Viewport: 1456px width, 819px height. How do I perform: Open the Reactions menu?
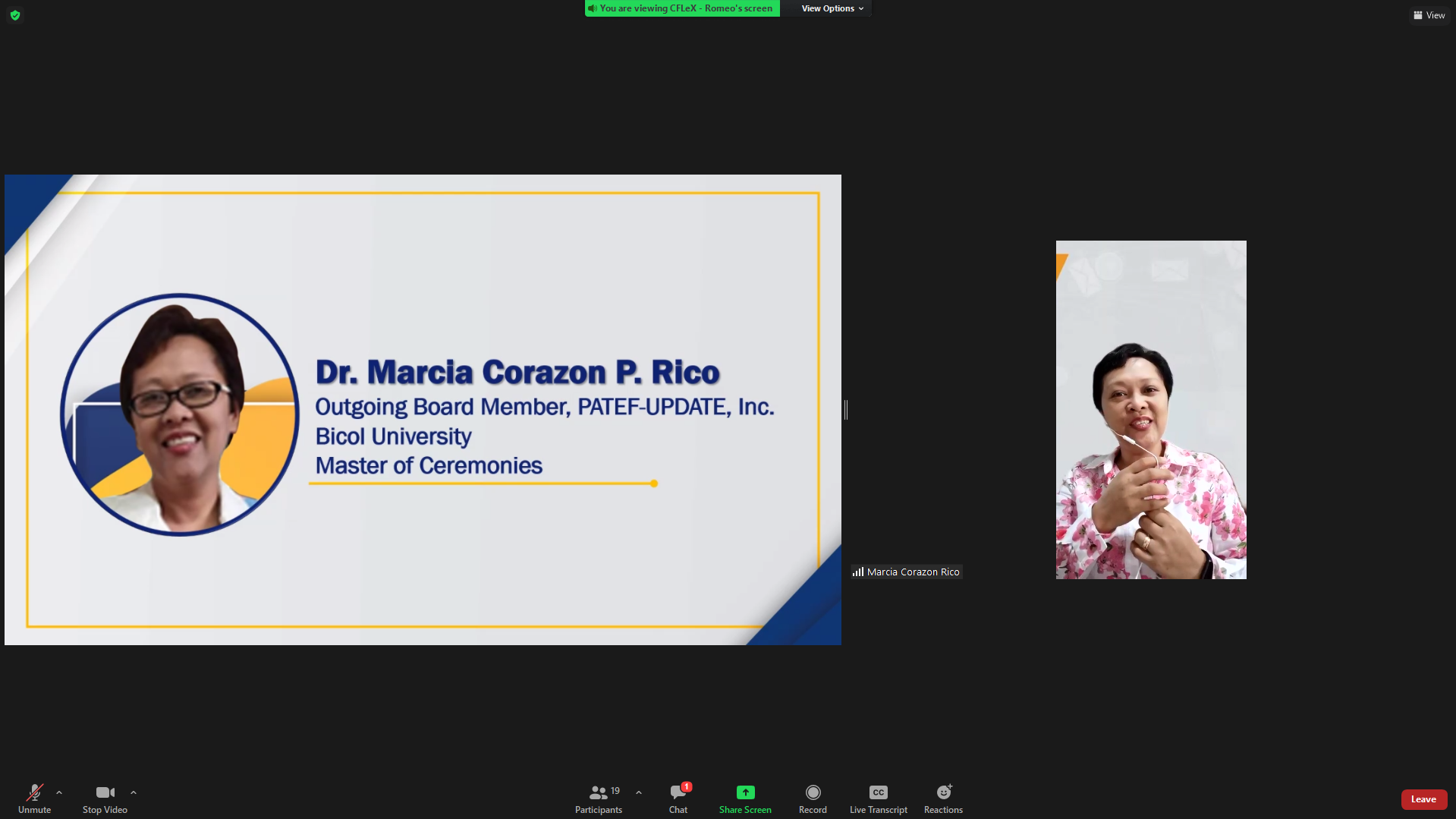(x=943, y=798)
